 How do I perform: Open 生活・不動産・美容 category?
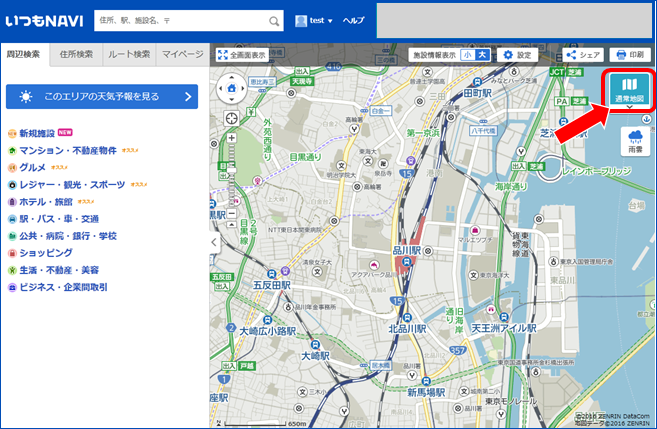[59, 270]
